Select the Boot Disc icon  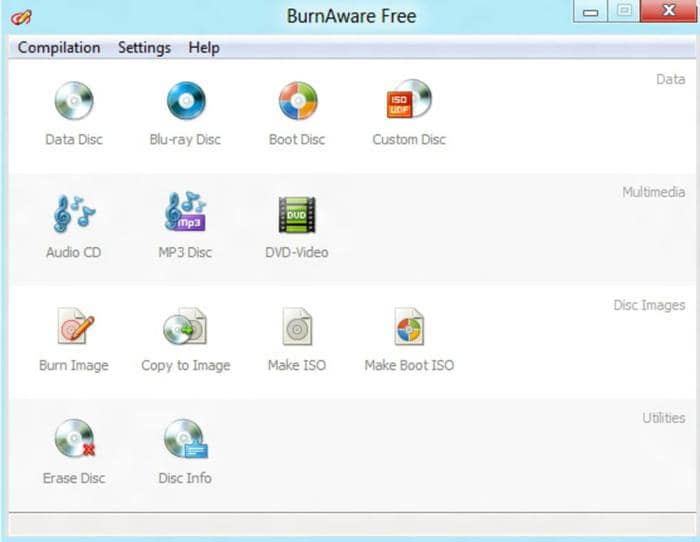(x=298, y=101)
